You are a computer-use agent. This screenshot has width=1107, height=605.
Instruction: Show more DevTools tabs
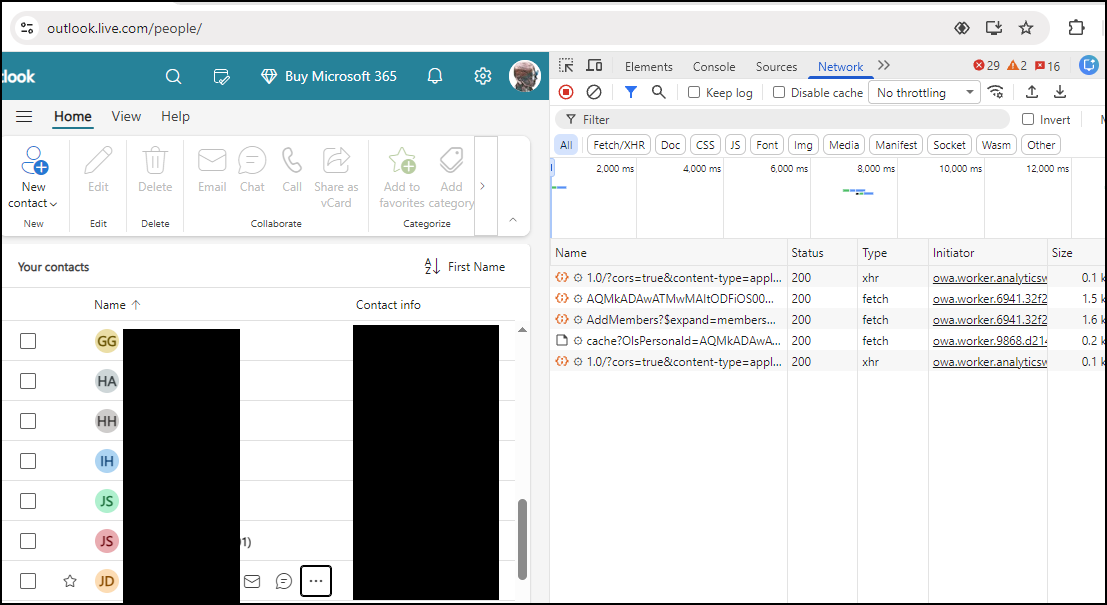coord(884,66)
